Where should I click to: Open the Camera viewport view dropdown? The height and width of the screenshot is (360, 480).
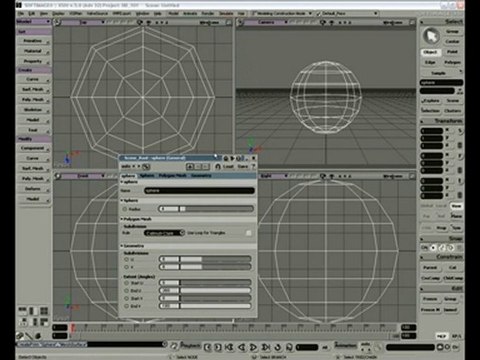[x=267, y=22]
